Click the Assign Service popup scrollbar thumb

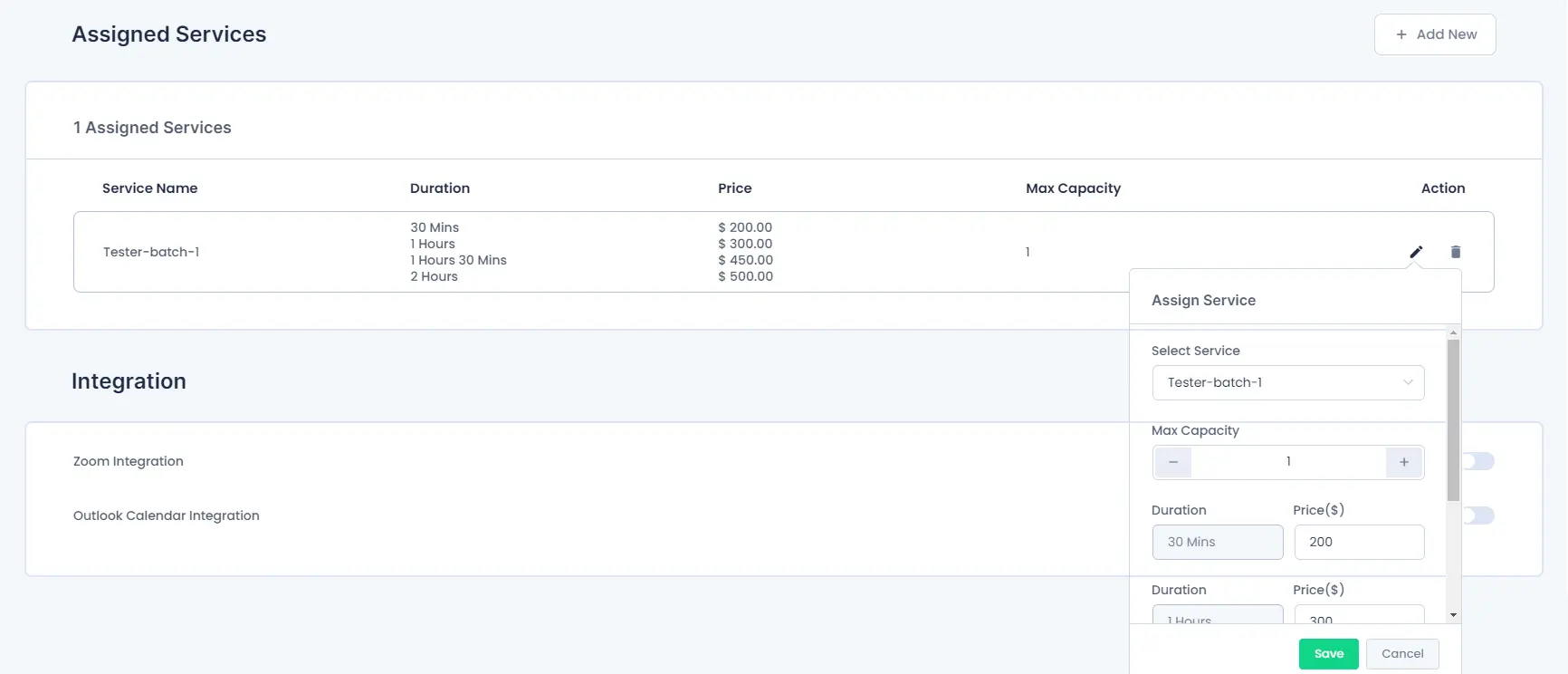click(x=1454, y=420)
